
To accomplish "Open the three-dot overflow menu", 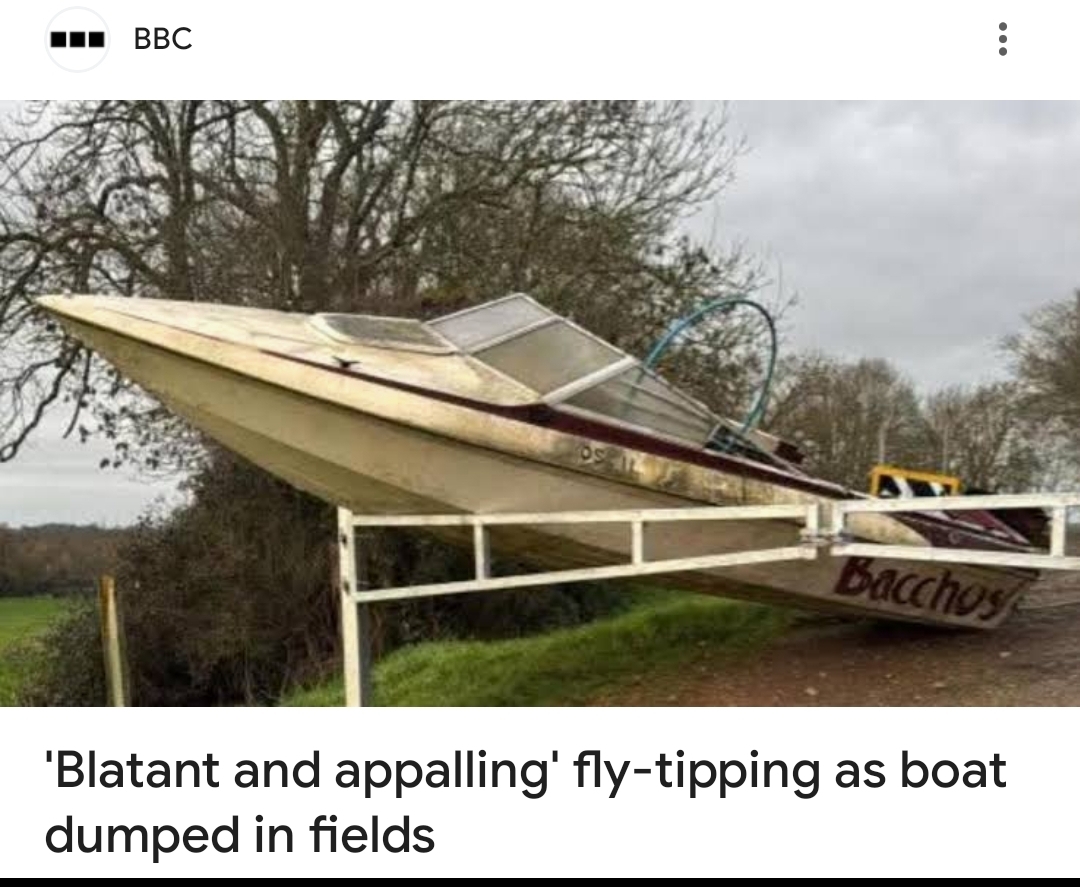I will point(1002,39).
